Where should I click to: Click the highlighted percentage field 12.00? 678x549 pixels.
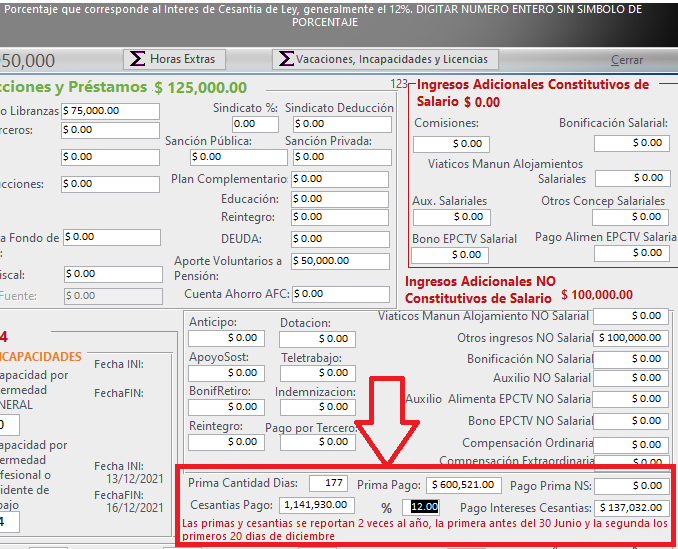point(424,506)
